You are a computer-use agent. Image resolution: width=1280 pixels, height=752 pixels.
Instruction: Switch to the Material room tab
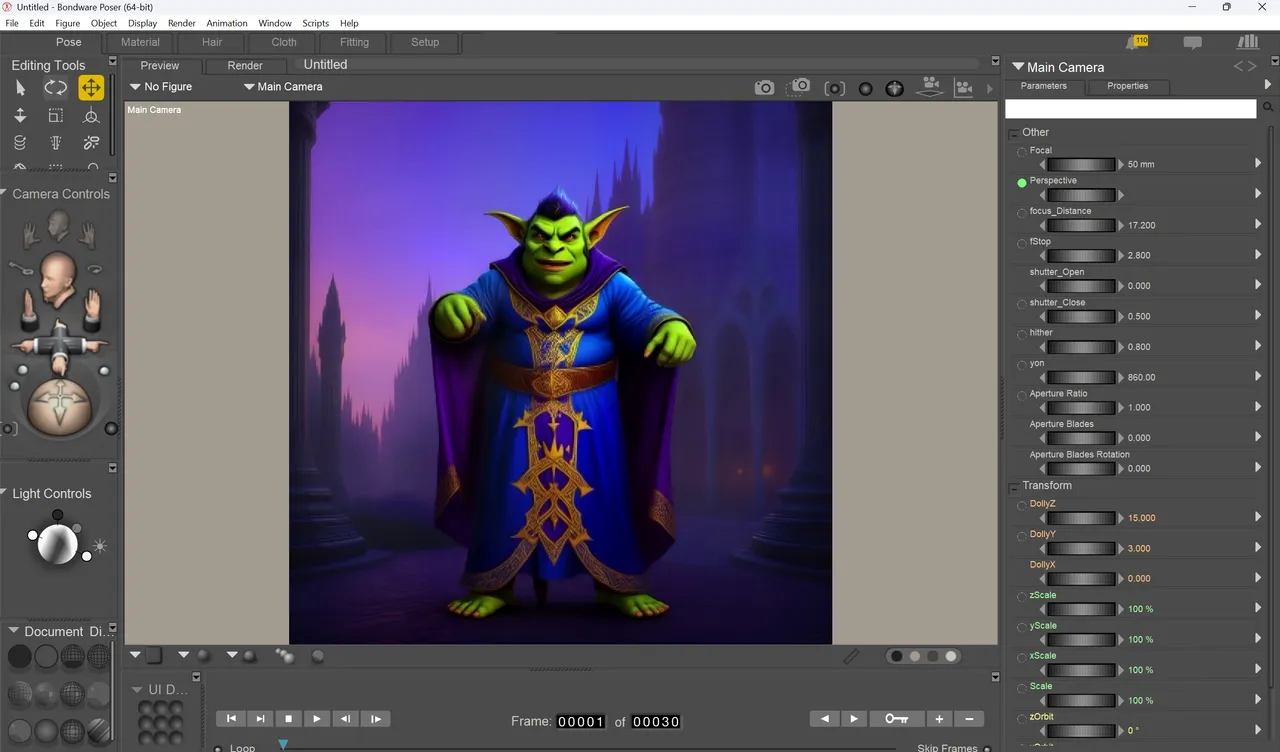(x=140, y=42)
